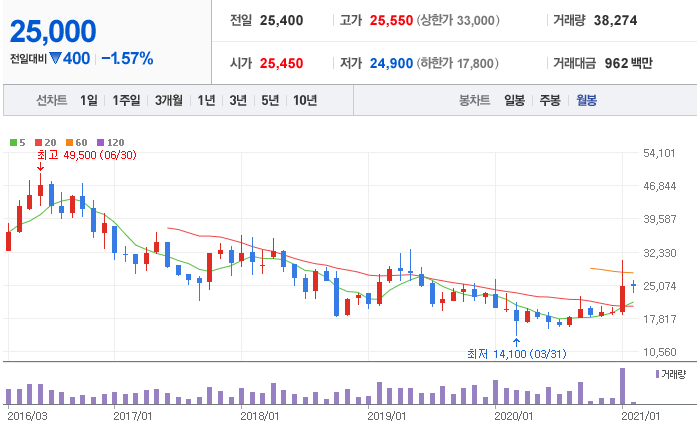Click the 2020/01 x-axis date label

tap(513, 416)
